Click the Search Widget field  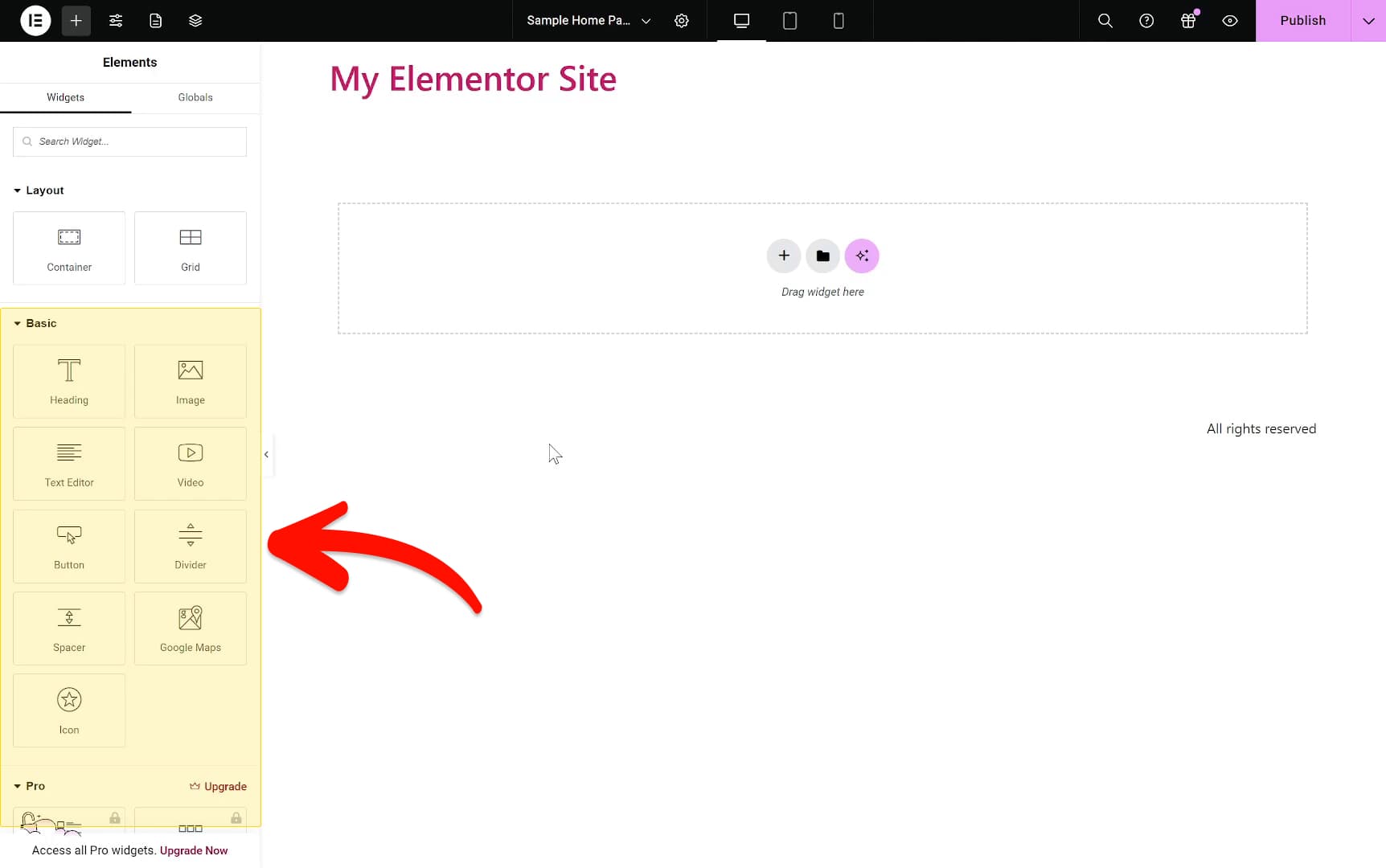pos(129,141)
